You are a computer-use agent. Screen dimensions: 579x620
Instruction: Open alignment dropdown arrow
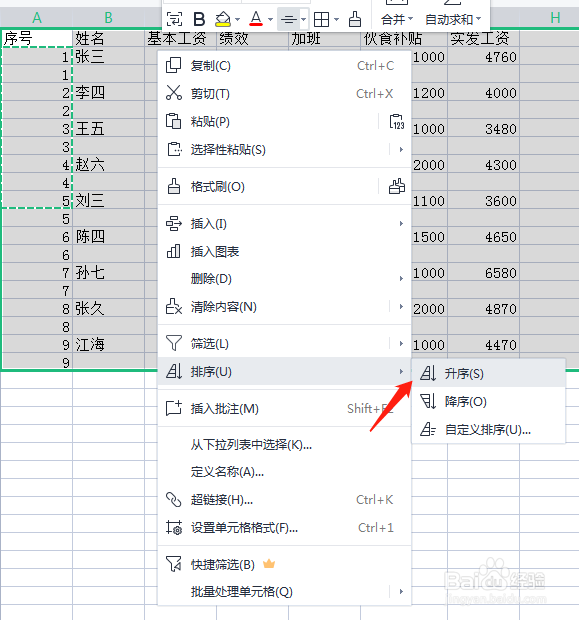(303, 19)
